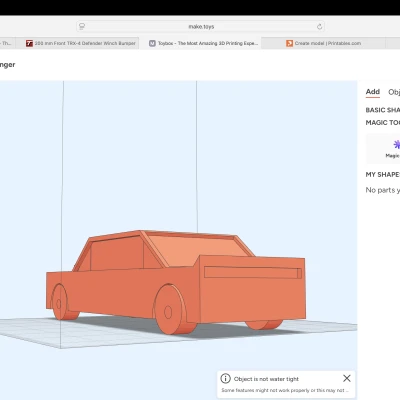Reload the page with the refresh icon
The height and width of the screenshot is (400, 400).
click(x=319, y=27)
